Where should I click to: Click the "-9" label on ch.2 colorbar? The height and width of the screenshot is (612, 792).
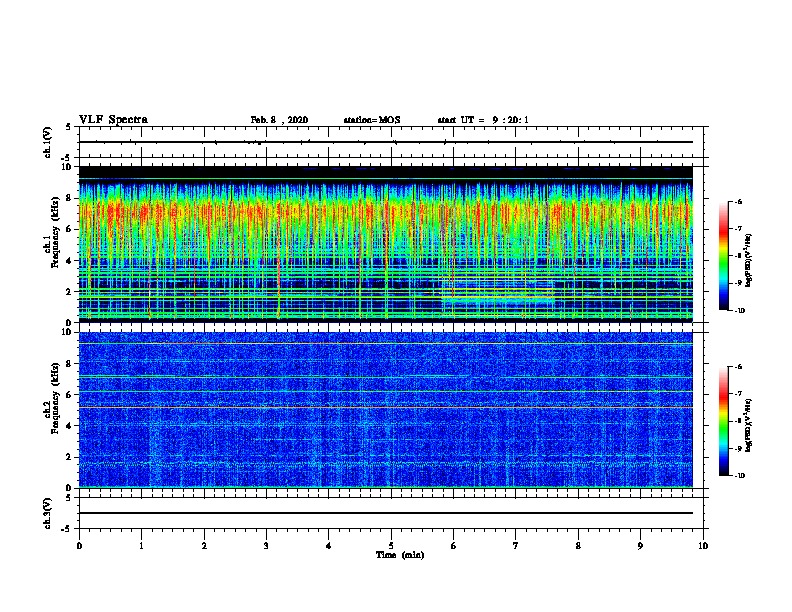tap(738, 448)
